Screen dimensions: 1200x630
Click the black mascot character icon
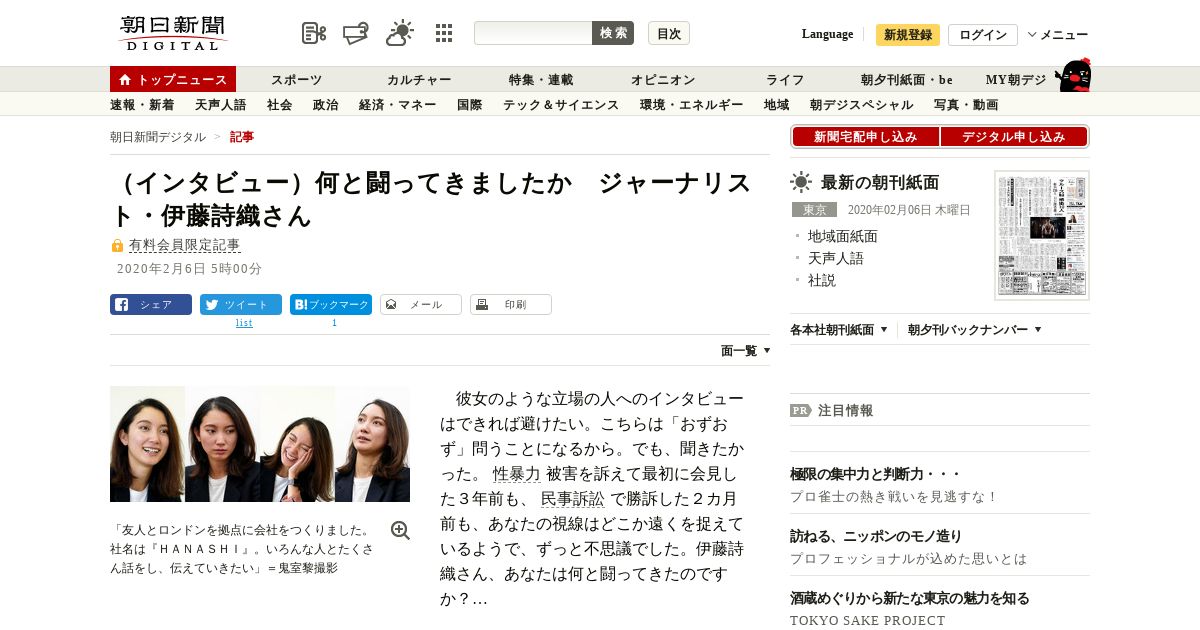click(x=1074, y=75)
